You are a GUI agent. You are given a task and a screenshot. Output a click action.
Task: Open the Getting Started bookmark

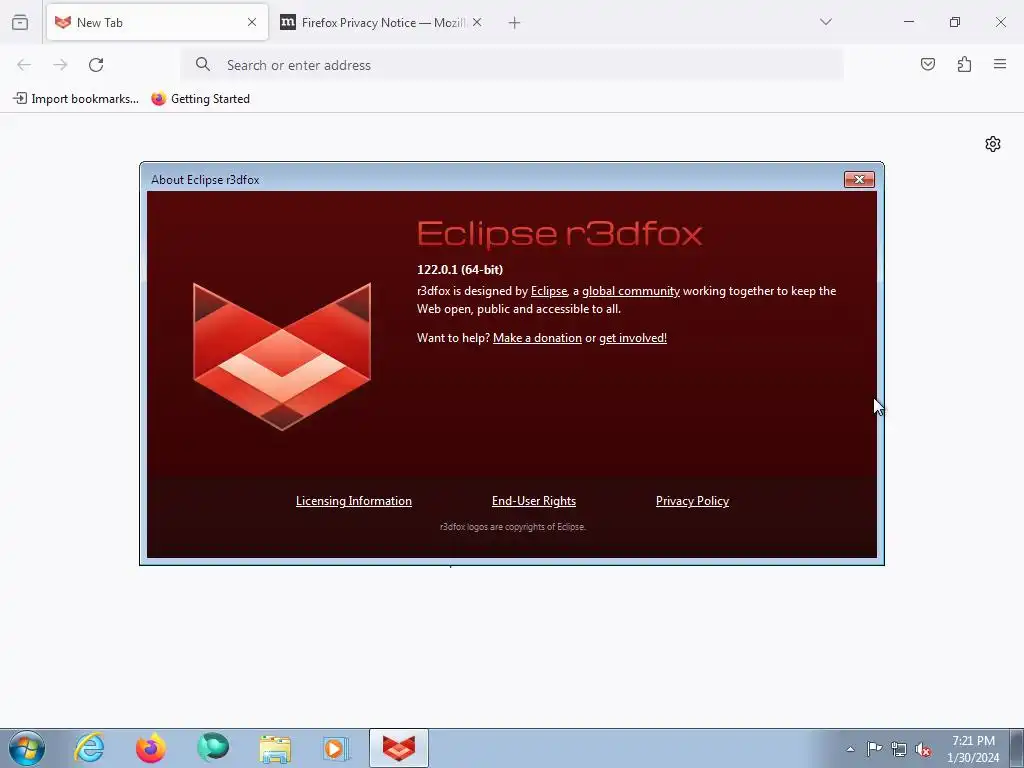[200, 99]
